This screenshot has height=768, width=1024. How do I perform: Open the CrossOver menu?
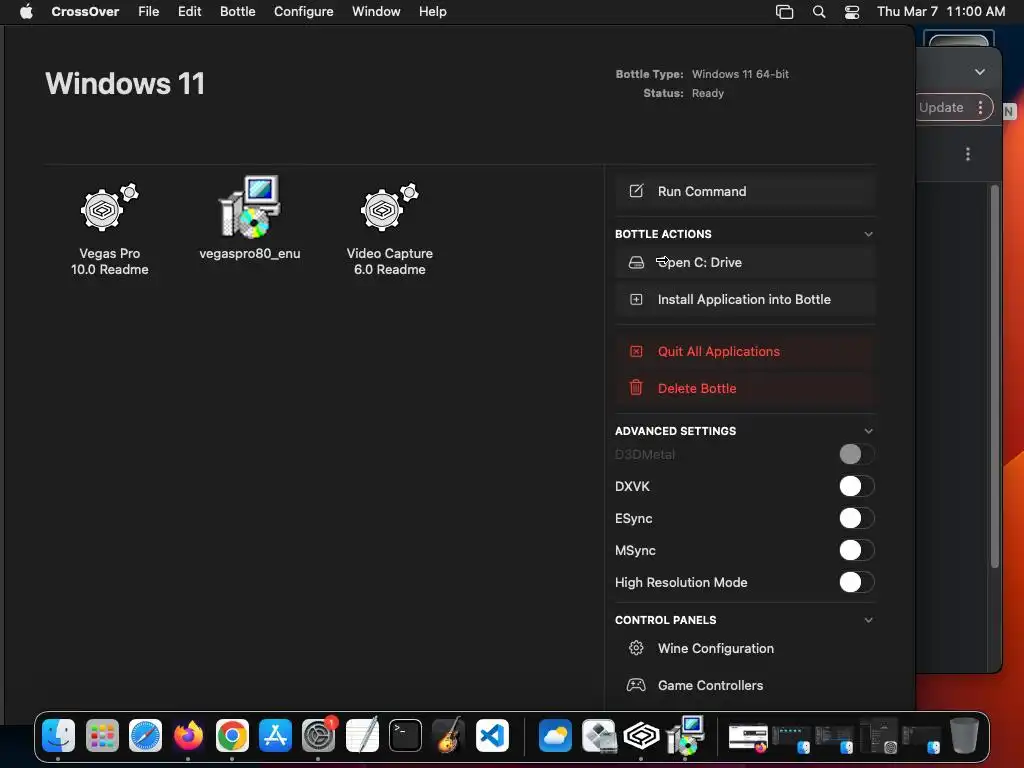85,12
